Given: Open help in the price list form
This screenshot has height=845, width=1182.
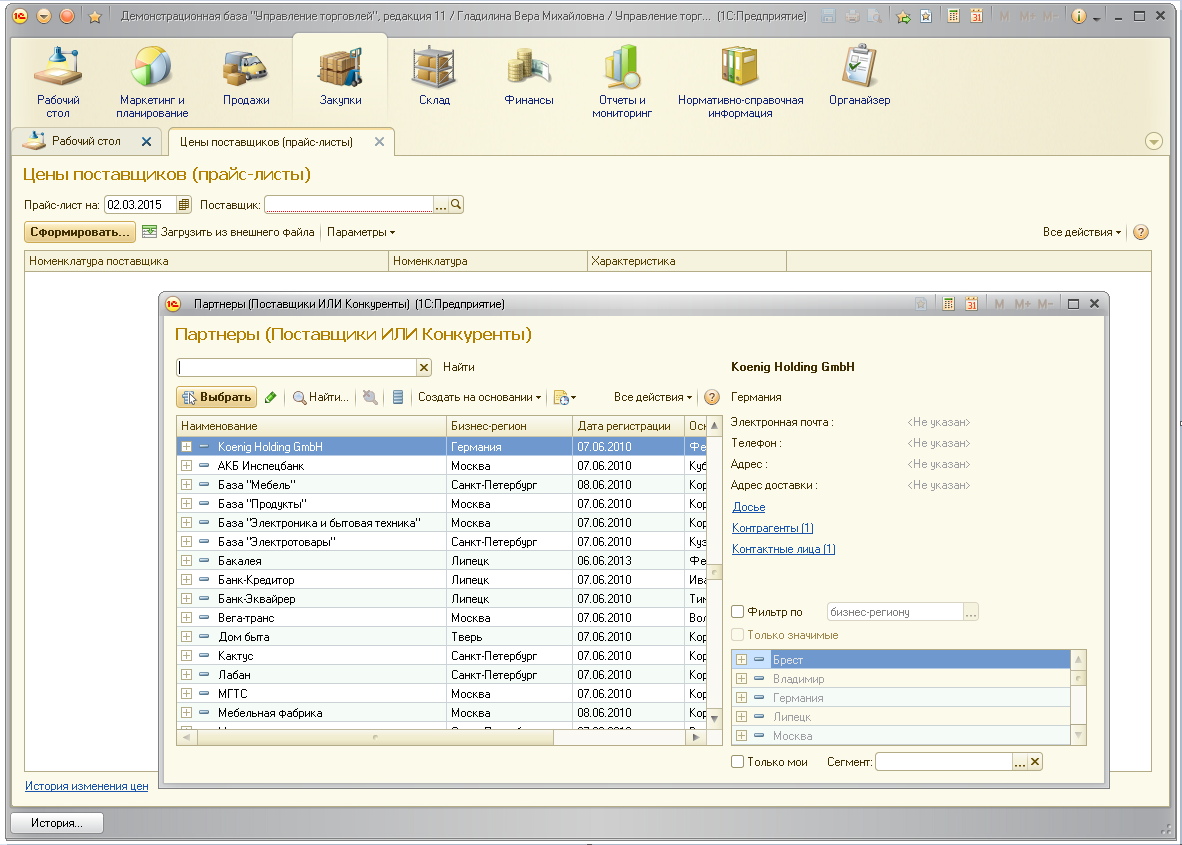Looking at the screenshot, I should pyautogui.click(x=1141, y=232).
